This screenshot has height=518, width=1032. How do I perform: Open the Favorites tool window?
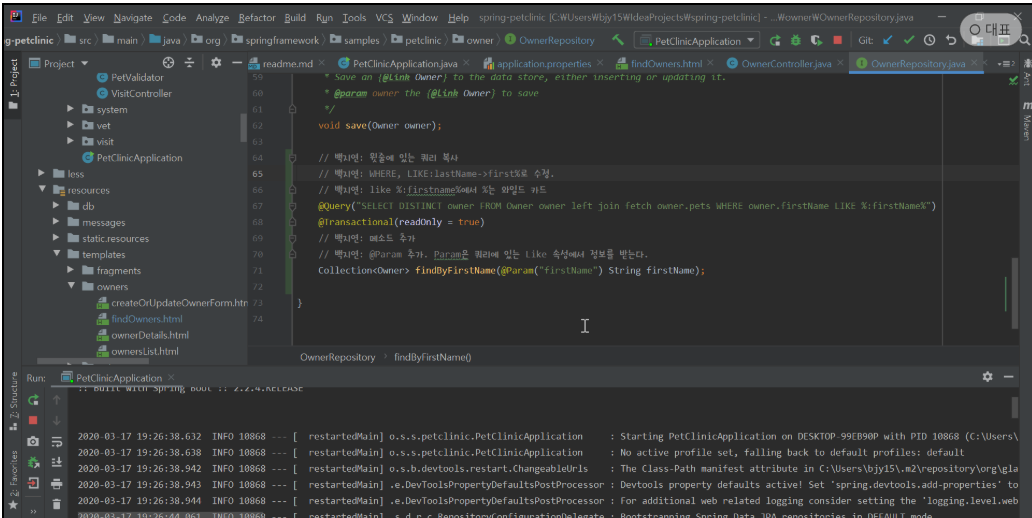pyautogui.click(x=14, y=479)
